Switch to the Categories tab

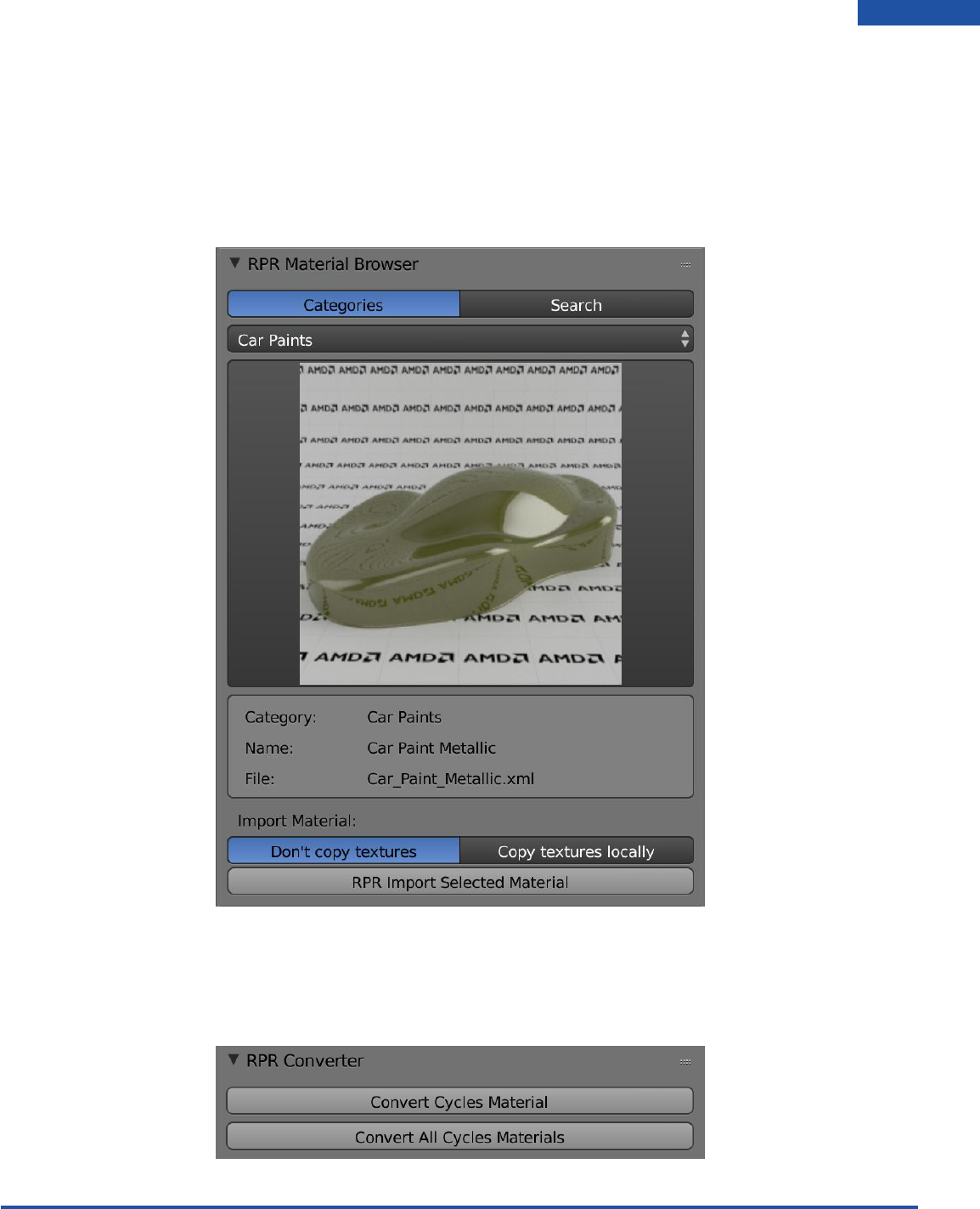pos(343,304)
